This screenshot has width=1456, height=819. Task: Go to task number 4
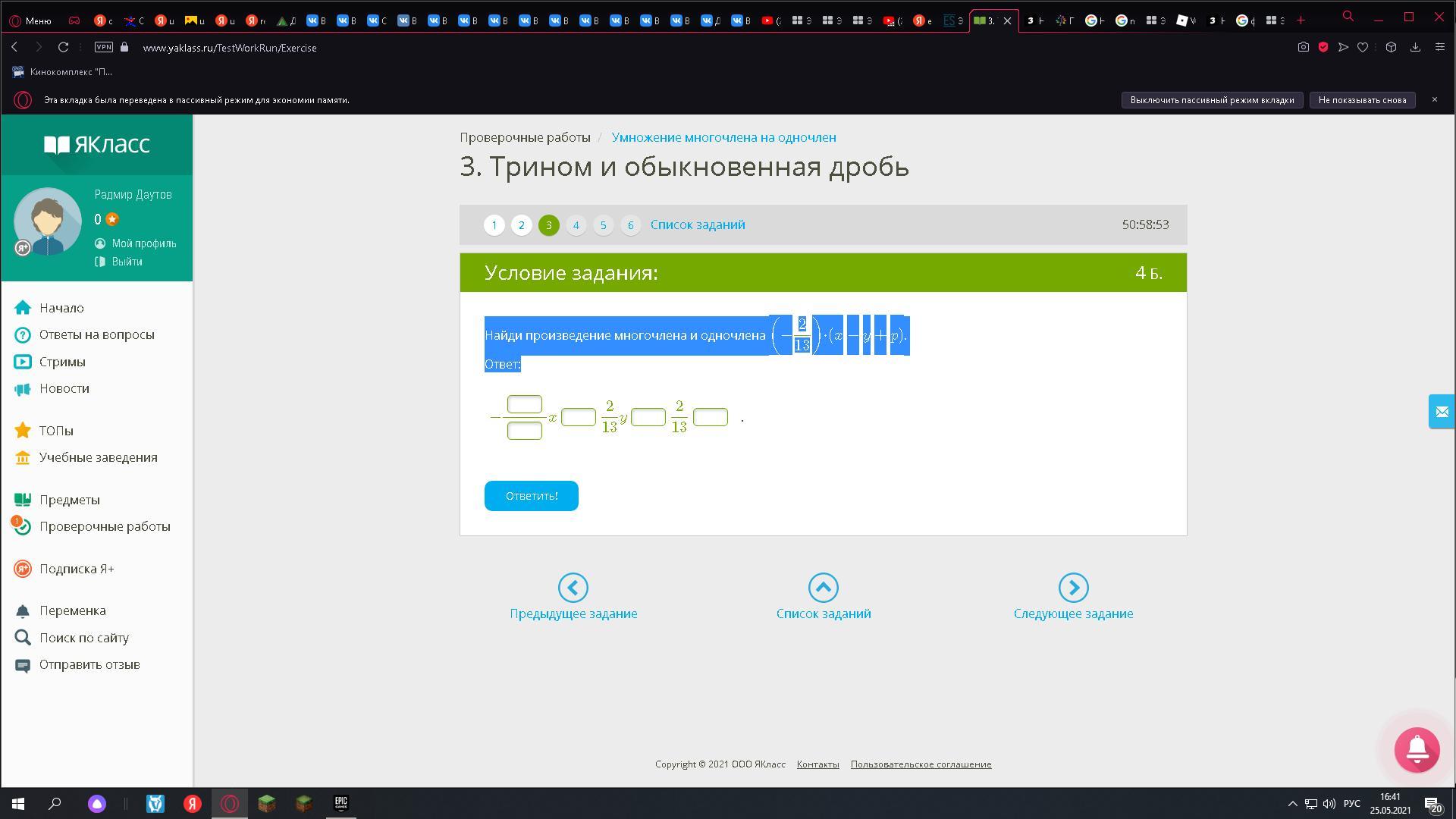(x=576, y=225)
